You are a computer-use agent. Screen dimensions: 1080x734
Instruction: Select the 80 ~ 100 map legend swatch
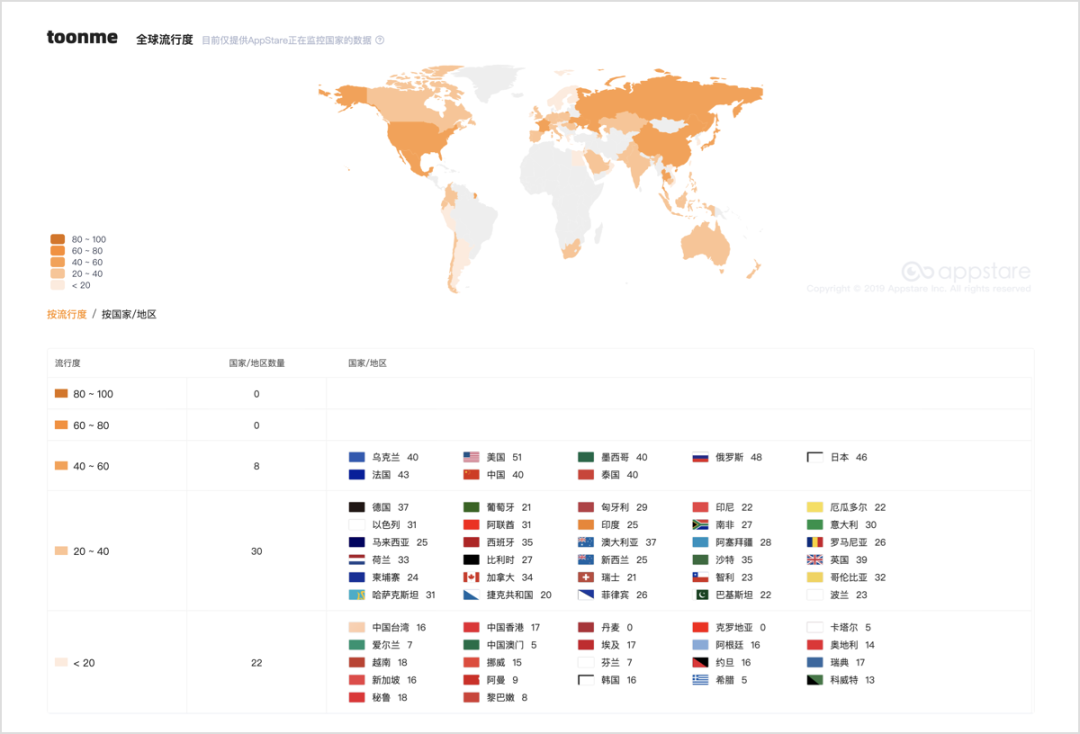[58, 240]
